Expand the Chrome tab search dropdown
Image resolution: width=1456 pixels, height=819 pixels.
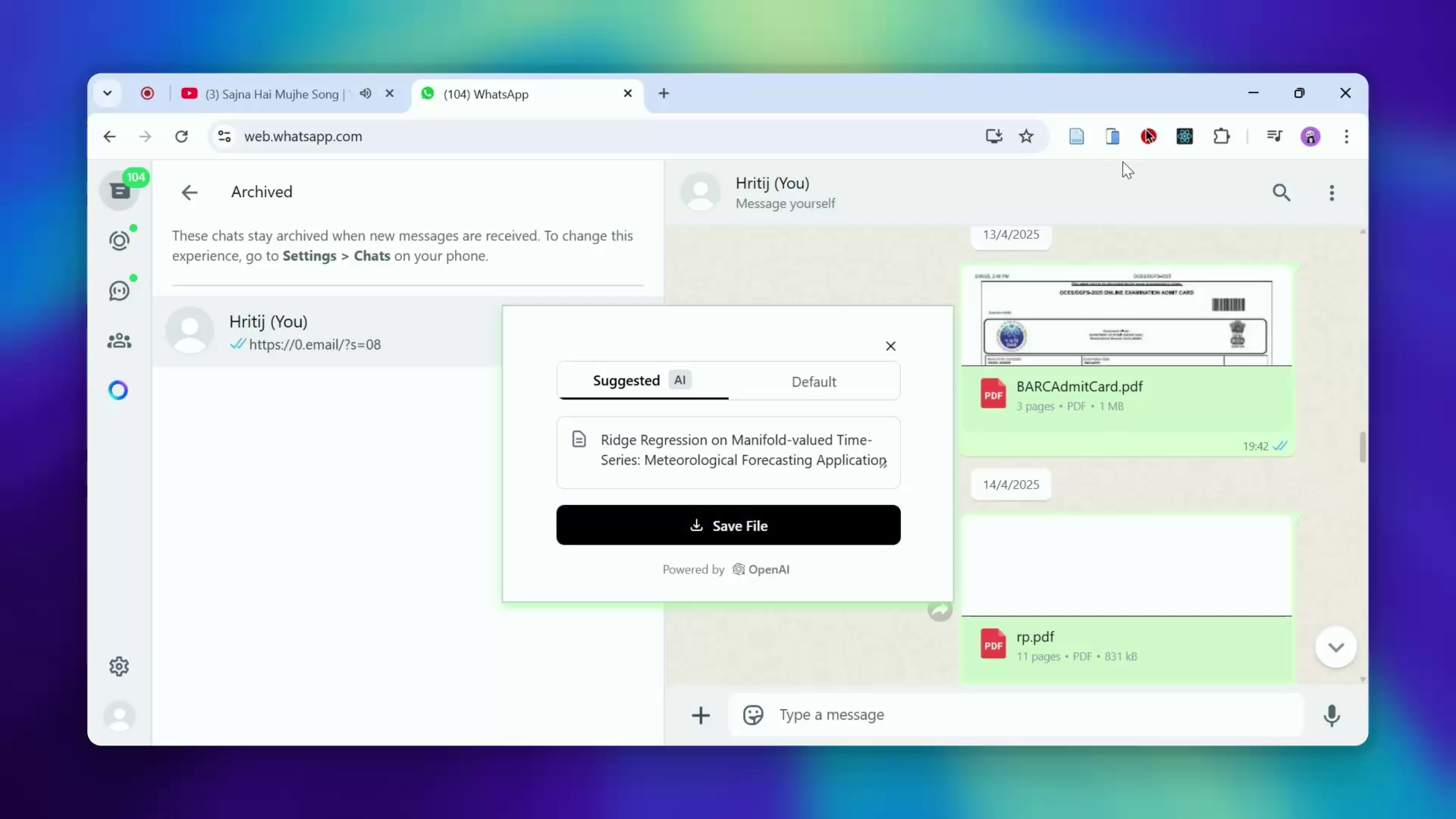click(x=107, y=93)
